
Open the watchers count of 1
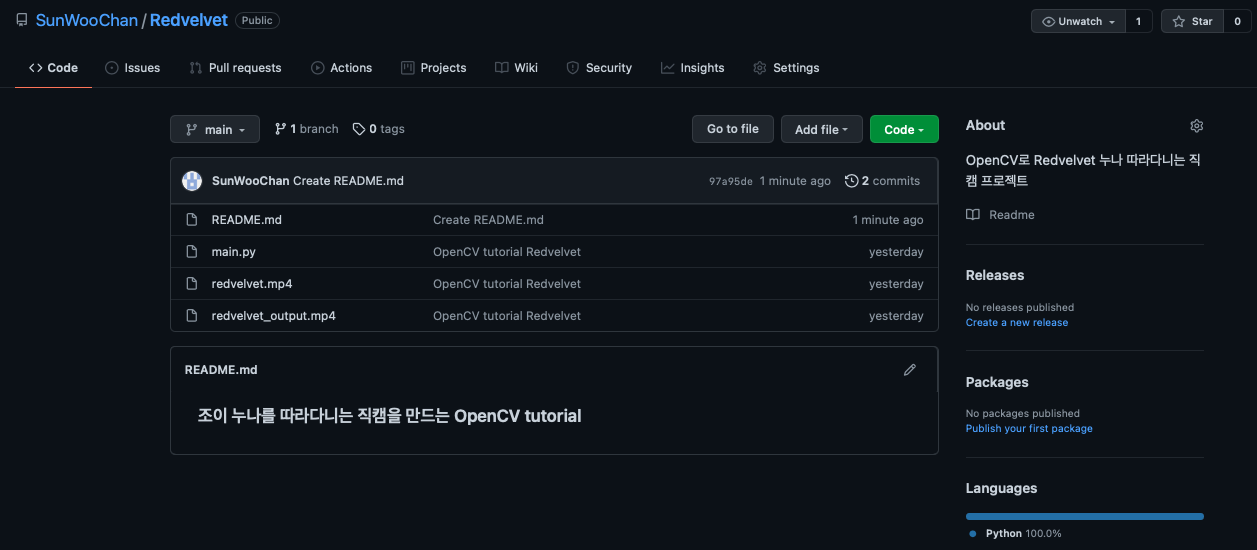(x=1138, y=21)
